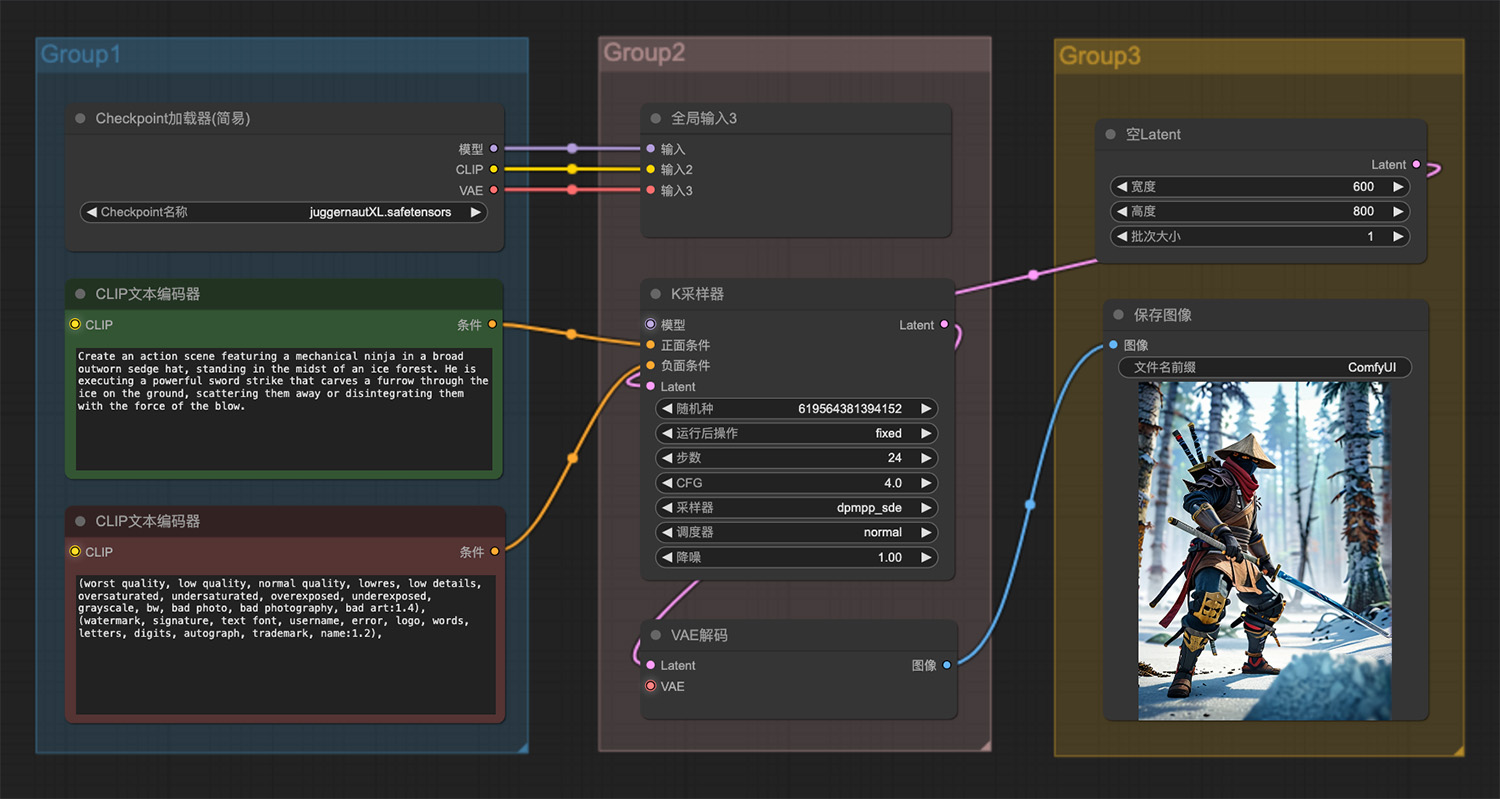Increase CFG value with right arrow
Screen dimensions: 1500x799
click(926, 483)
